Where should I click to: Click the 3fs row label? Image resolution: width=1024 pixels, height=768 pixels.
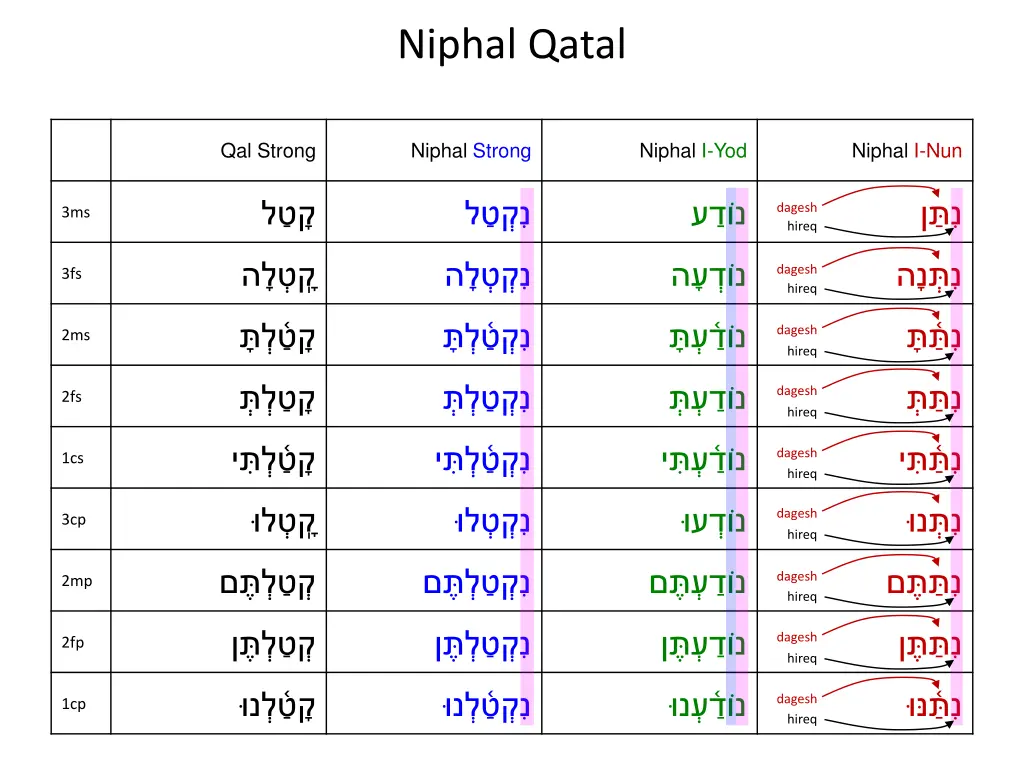[72, 274]
